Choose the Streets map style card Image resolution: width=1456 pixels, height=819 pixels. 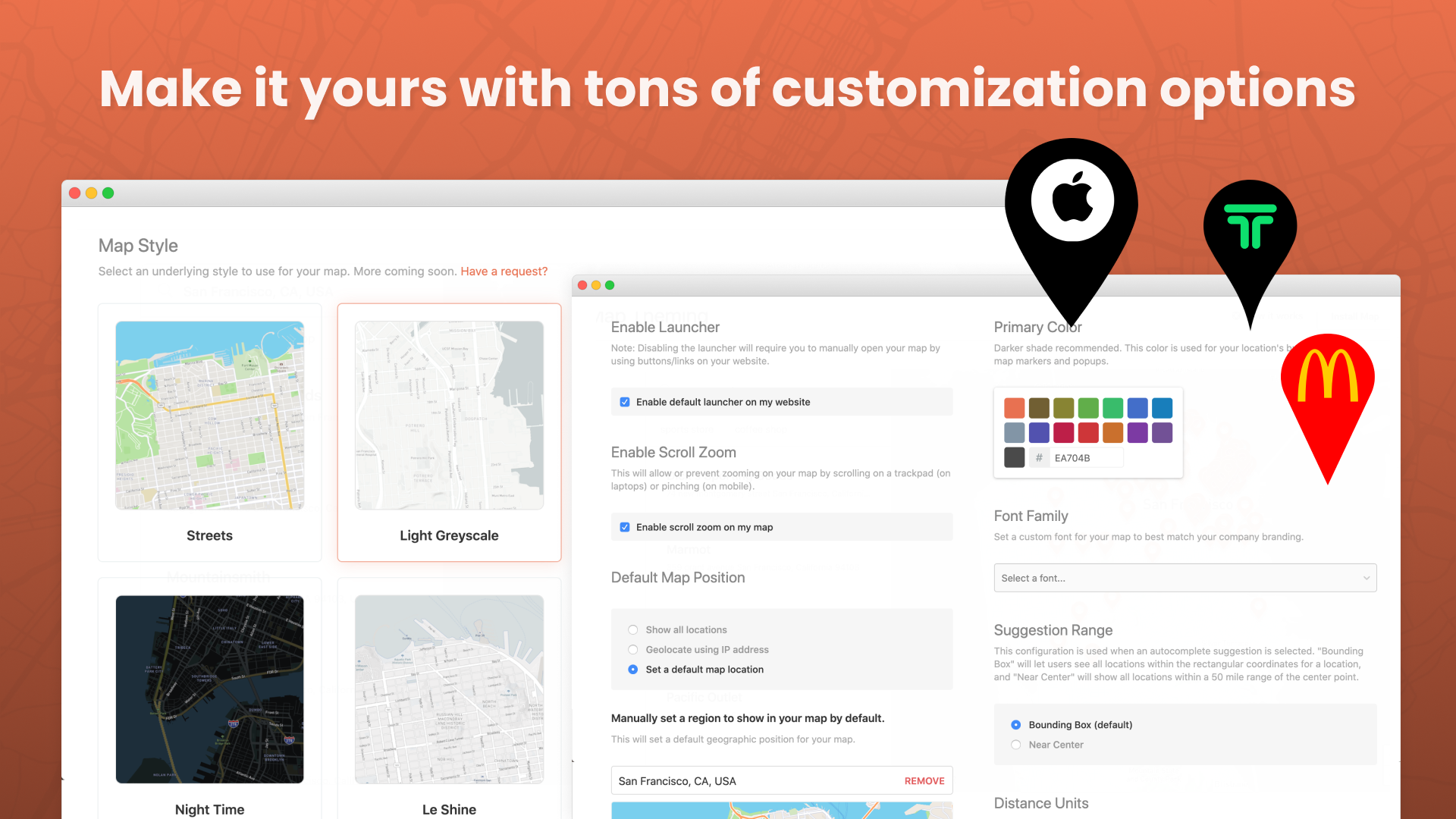[x=210, y=432]
